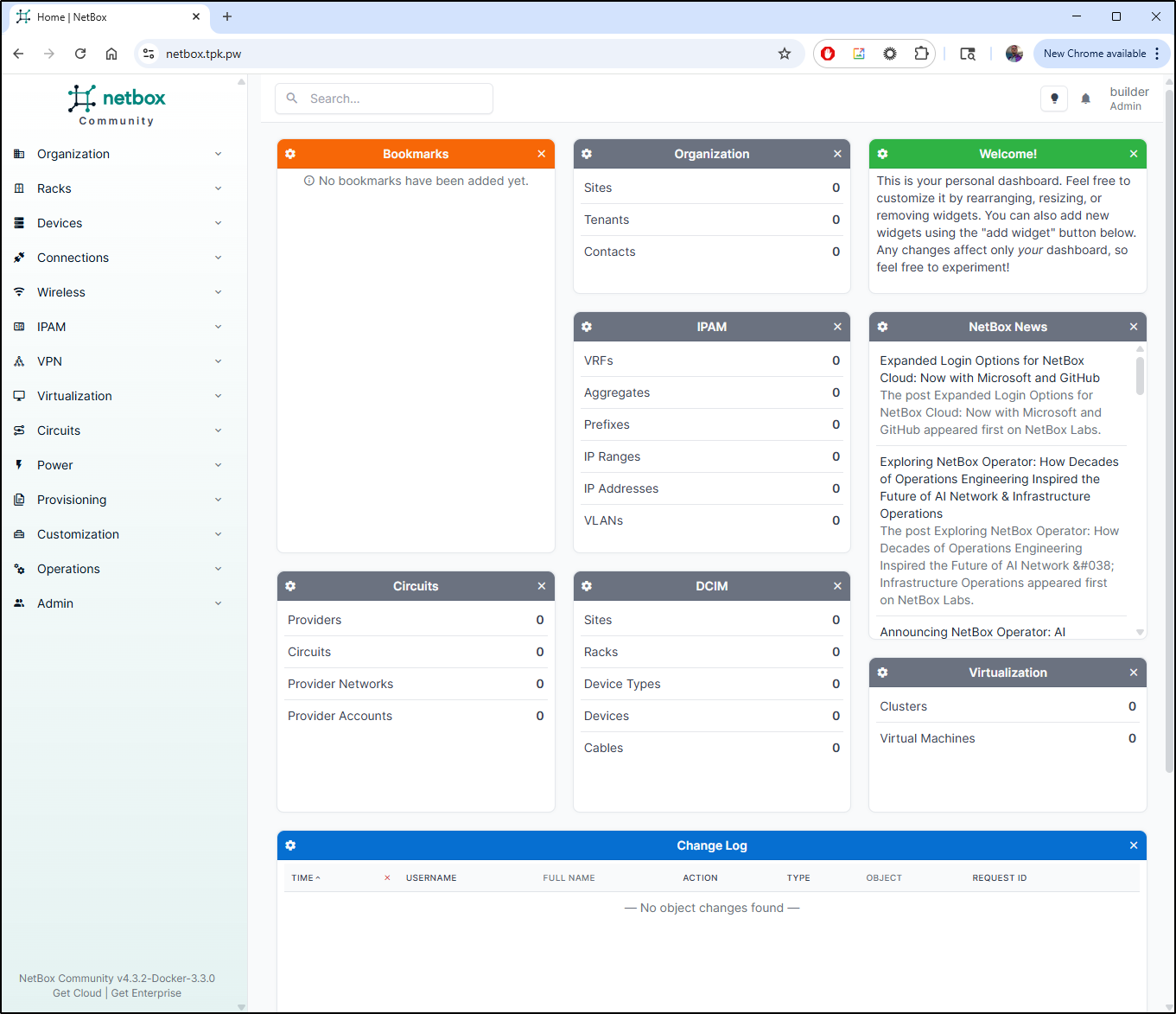Click the Get Cloud footer link
This screenshot has width=1176, height=1014.
77,993
